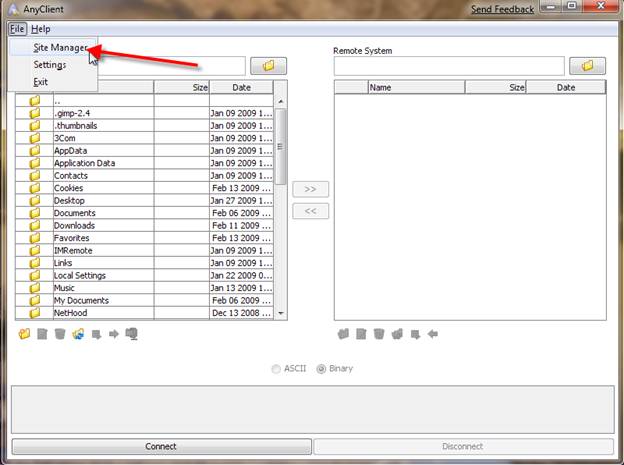Select the Local Settings folder row
Viewport: 624px width, 465px height.
[144, 275]
